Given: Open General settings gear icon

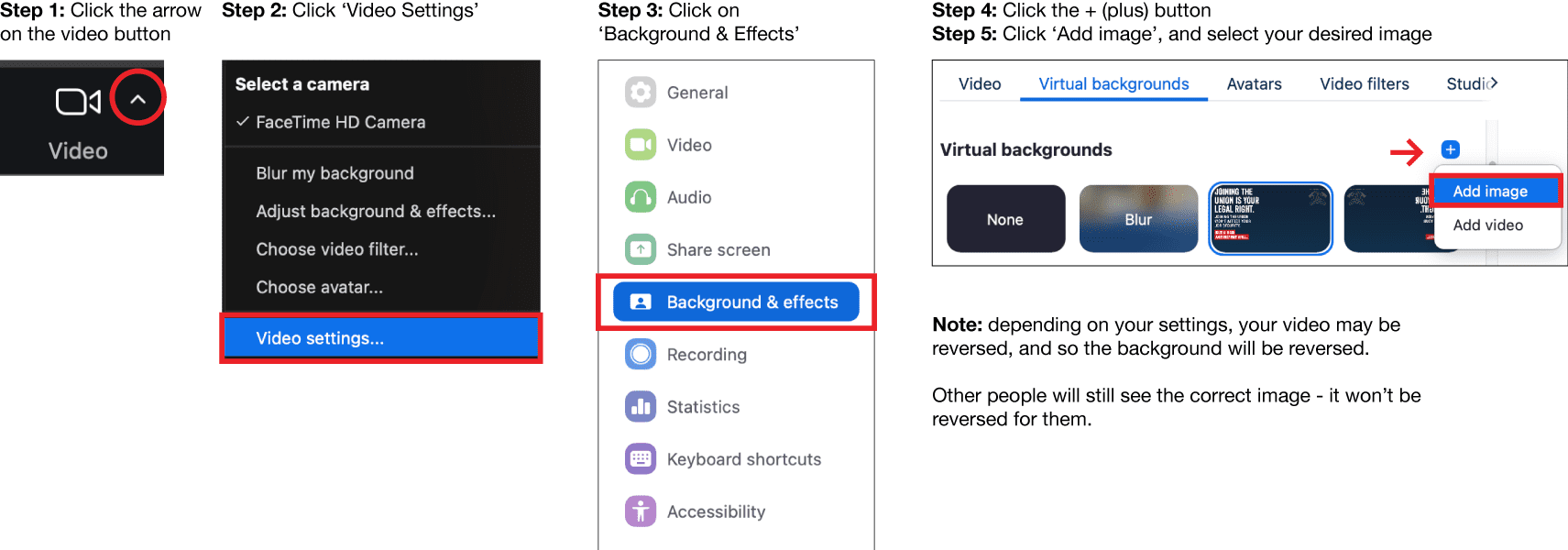Looking at the screenshot, I should point(641,93).
